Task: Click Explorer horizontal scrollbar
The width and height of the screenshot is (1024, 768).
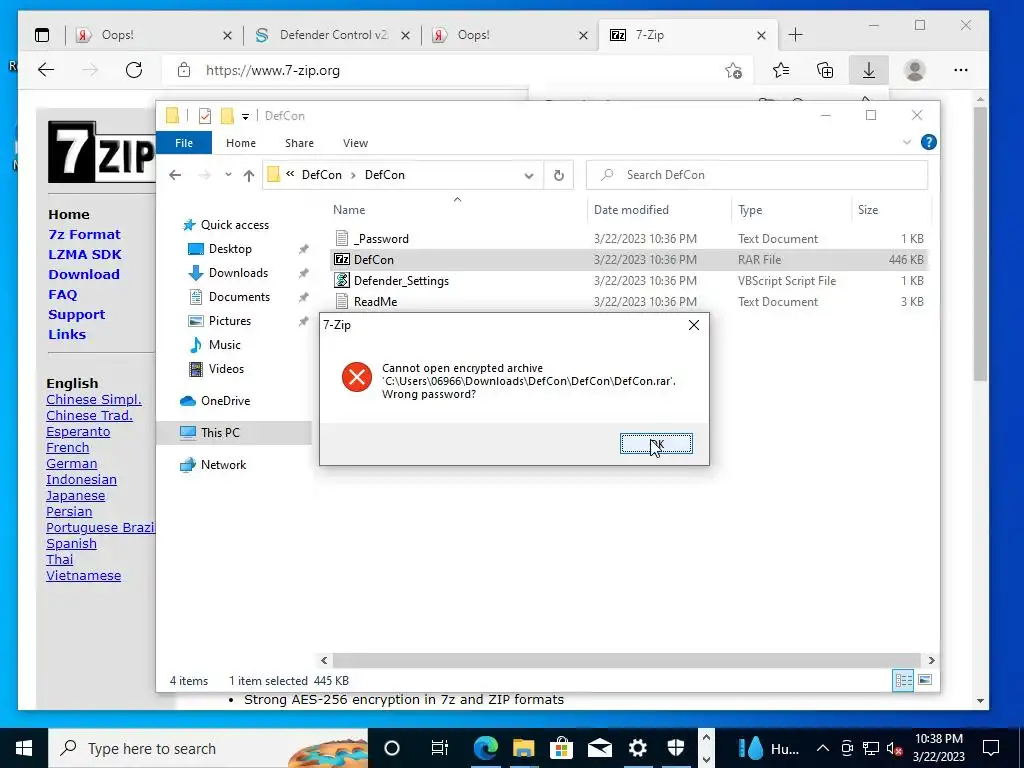Action: (x=627, y=660)
